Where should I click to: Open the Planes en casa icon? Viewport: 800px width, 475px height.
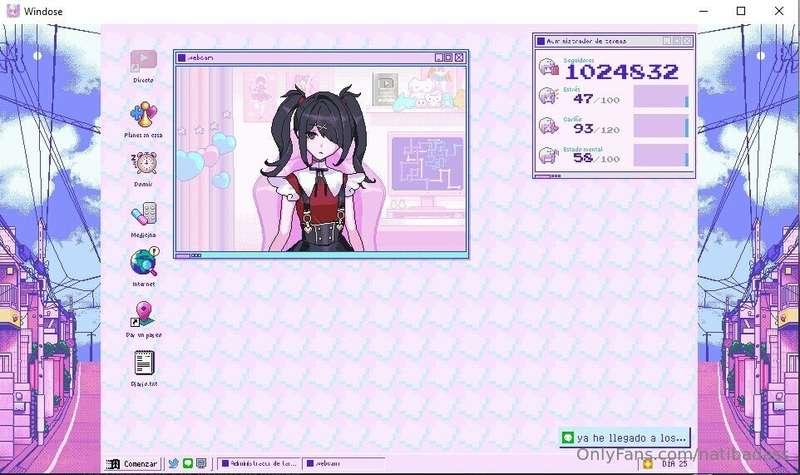point(143,114)
